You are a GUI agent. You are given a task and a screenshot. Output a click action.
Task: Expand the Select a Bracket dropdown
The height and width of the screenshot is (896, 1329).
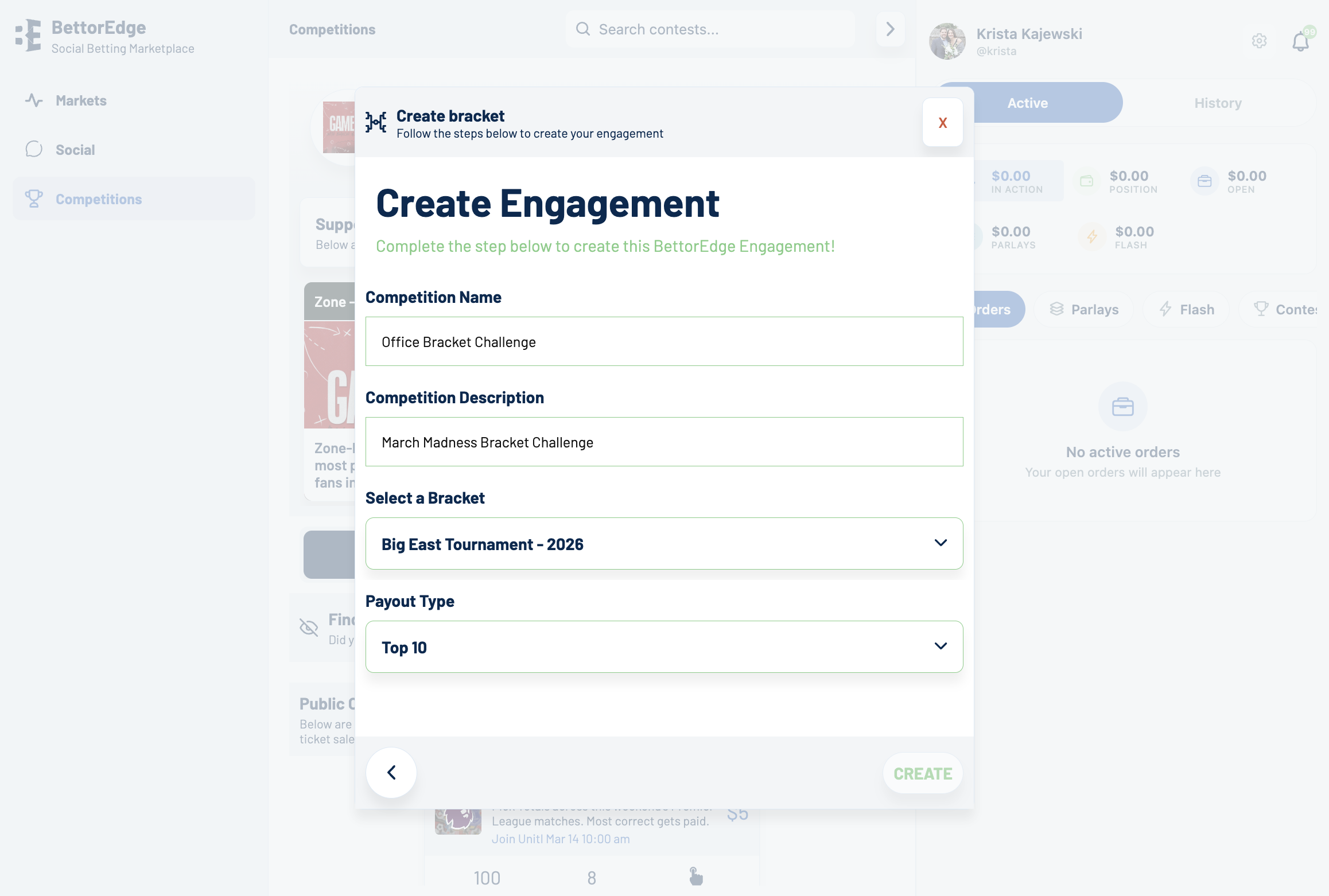tap(664, 544)
